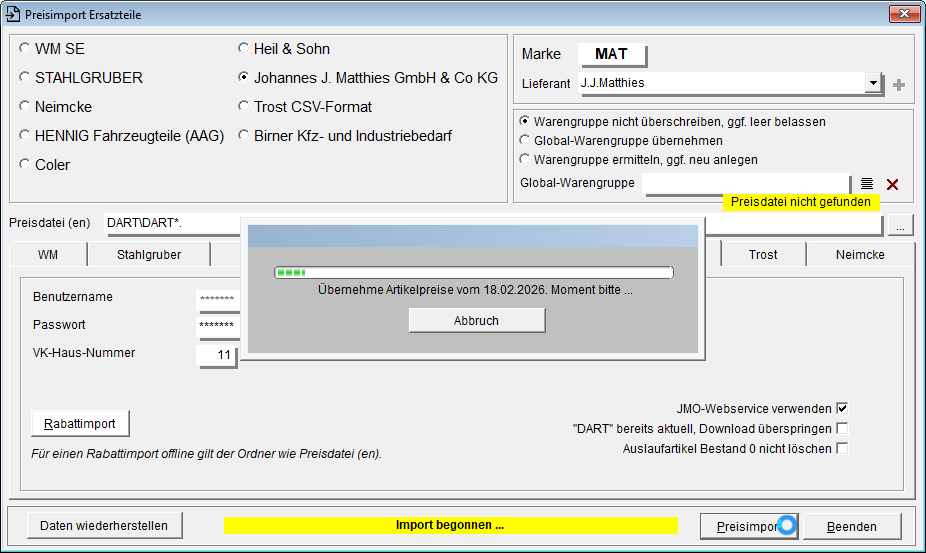
Task: Click 'Preisdatei nicht gefunden' notice
Action: 801,202
